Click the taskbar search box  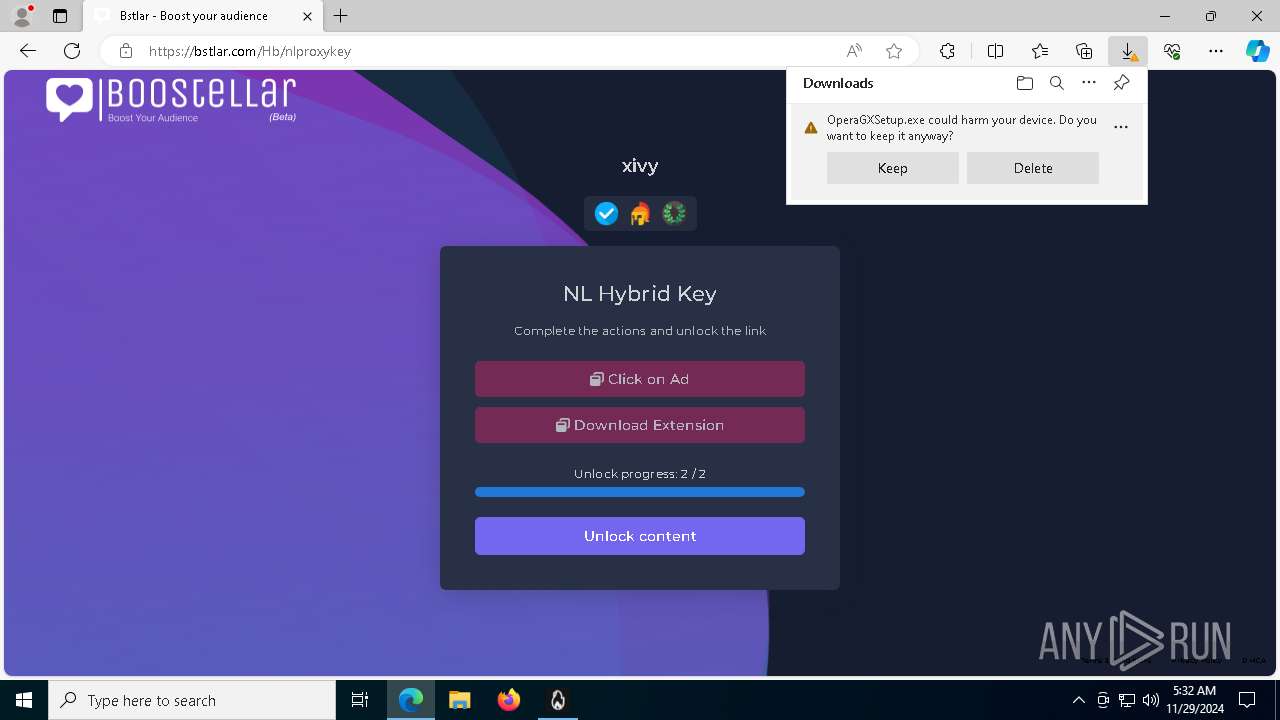point(192,700)
